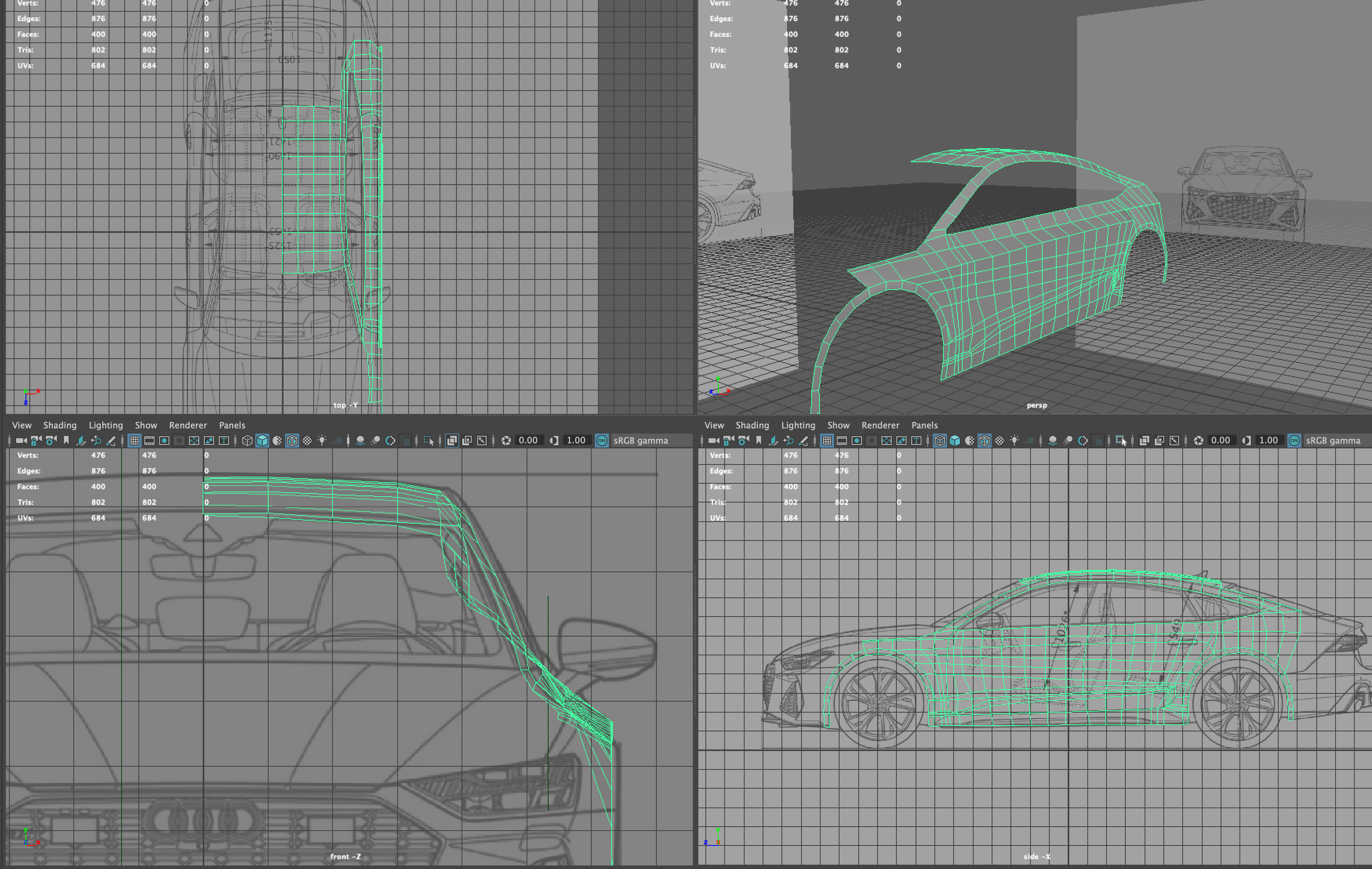The image size is (1372, 869).
Task: Click the Panels menu in the bottom-left viewport
Action: (232, 425)
